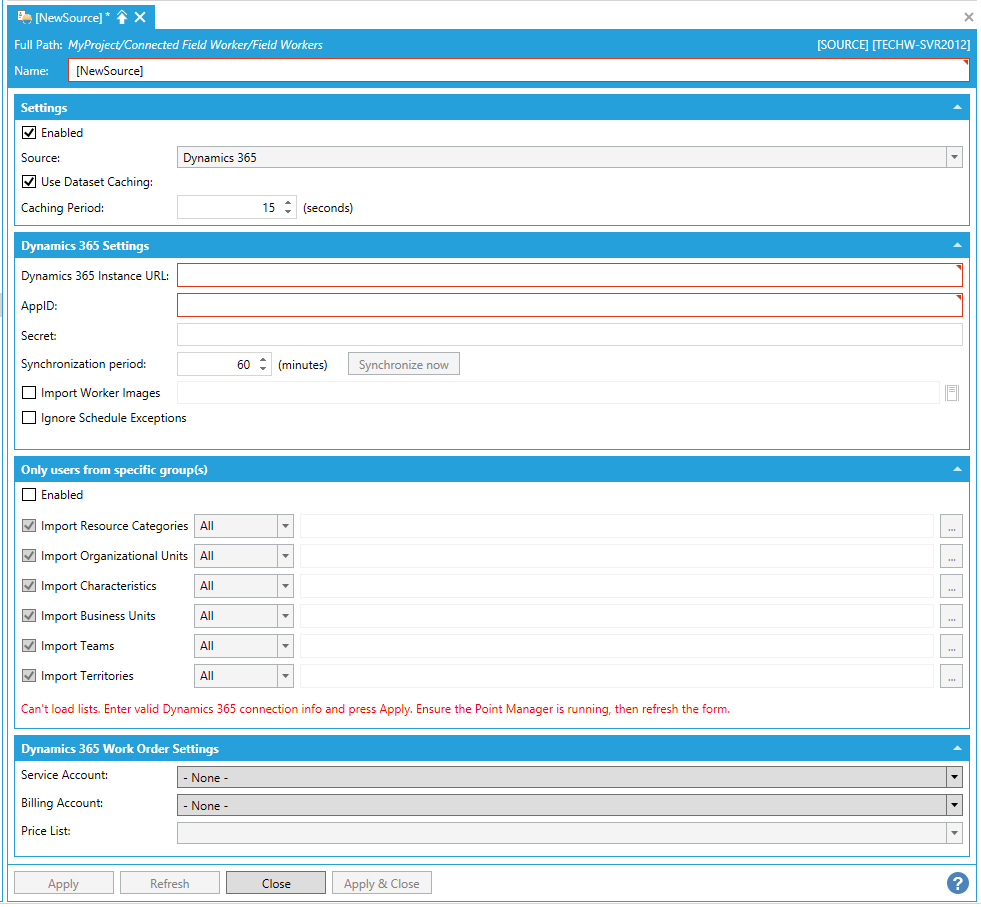Viewport: 981px width, 907px height.
Task: Open the Billing Account dropdown list
Action: point(569,805)
